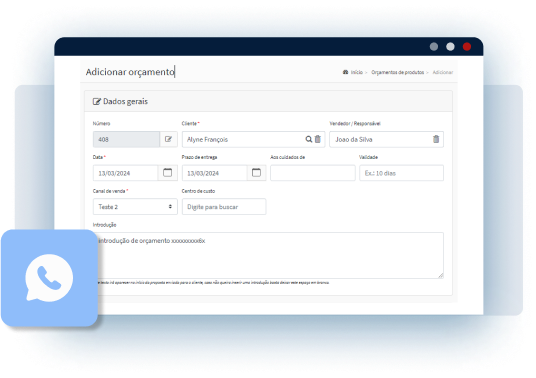Clear Vendedor field with its trash icon
Screen dimensions: 536x378
(436, 139)
